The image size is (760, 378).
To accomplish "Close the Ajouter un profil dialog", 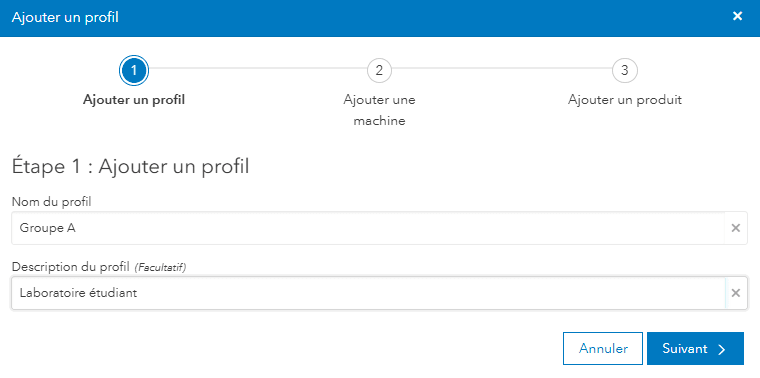I will (x=737, y=16).
